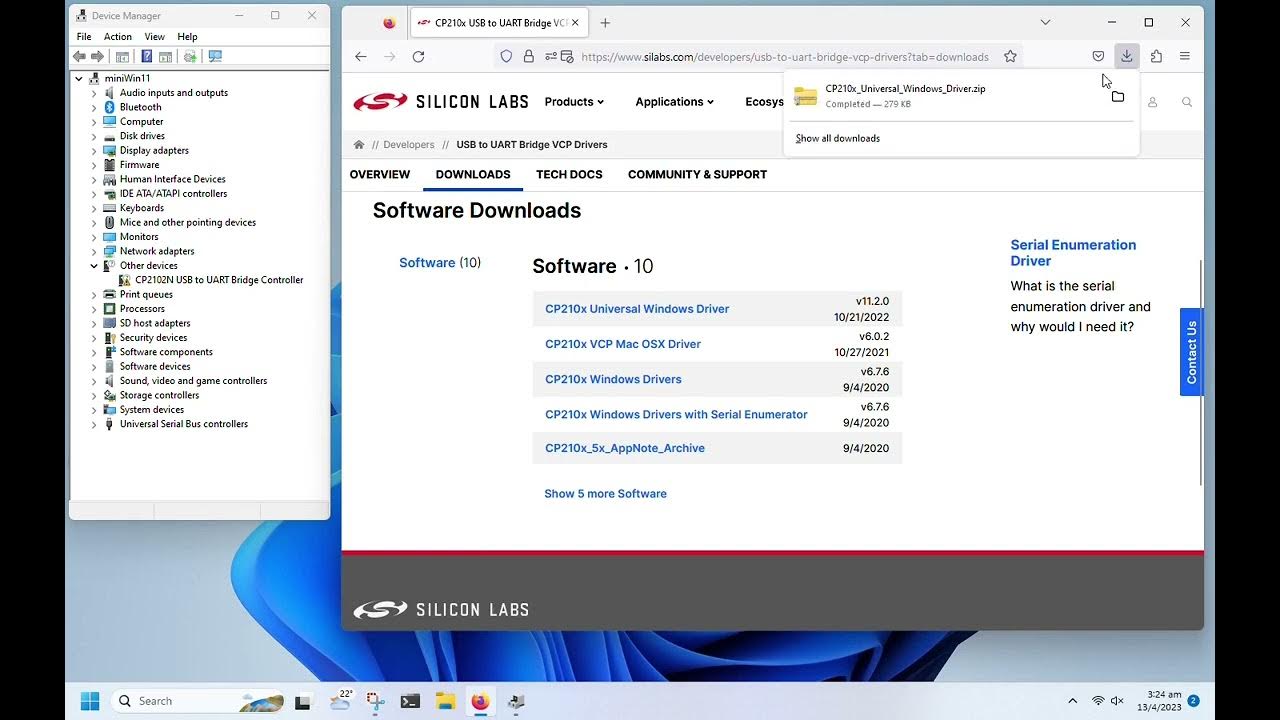Image resolution: width=1280 pixels, height=720 pixels.
Task: Click the Silicon Labs user account icon
Action: 1153,102
